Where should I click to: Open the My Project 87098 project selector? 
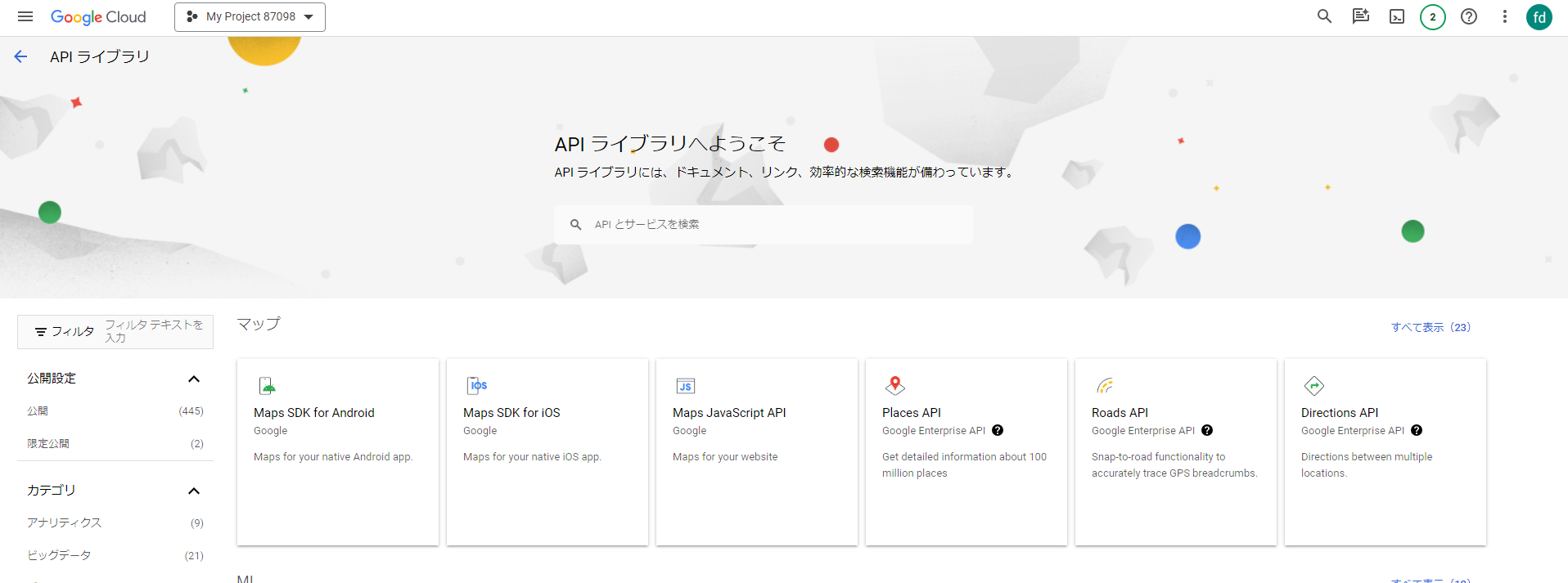pos(250,17)
